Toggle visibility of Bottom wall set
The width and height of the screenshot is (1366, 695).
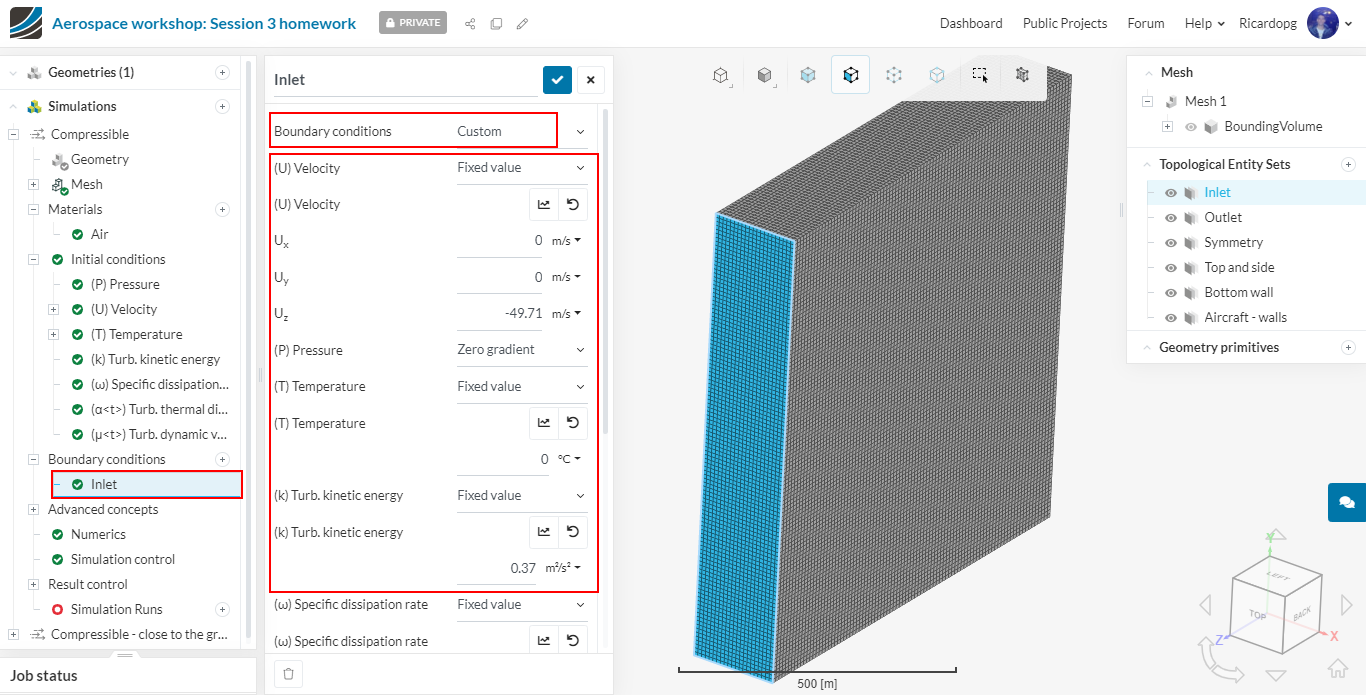tap(1170, 293)
